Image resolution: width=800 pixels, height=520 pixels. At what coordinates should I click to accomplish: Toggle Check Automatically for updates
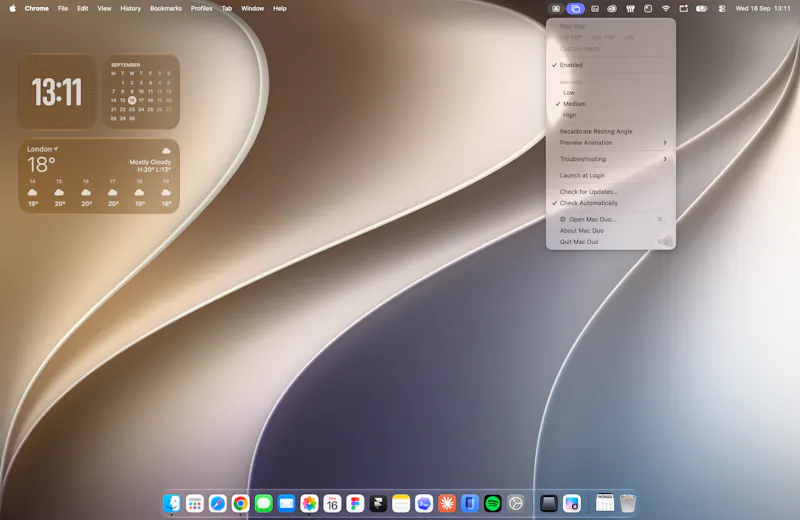(611, 203)
